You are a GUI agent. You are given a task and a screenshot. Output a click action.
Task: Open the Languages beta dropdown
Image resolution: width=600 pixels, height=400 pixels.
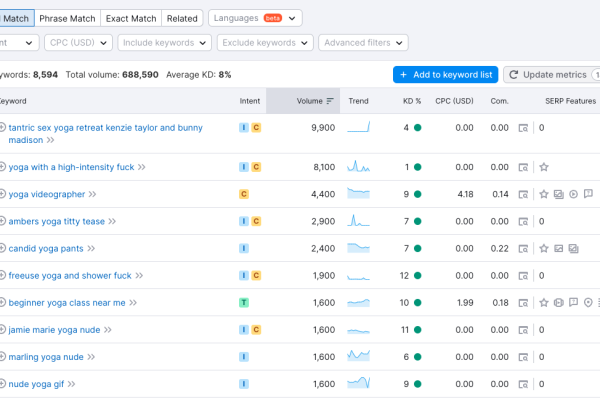255,18
